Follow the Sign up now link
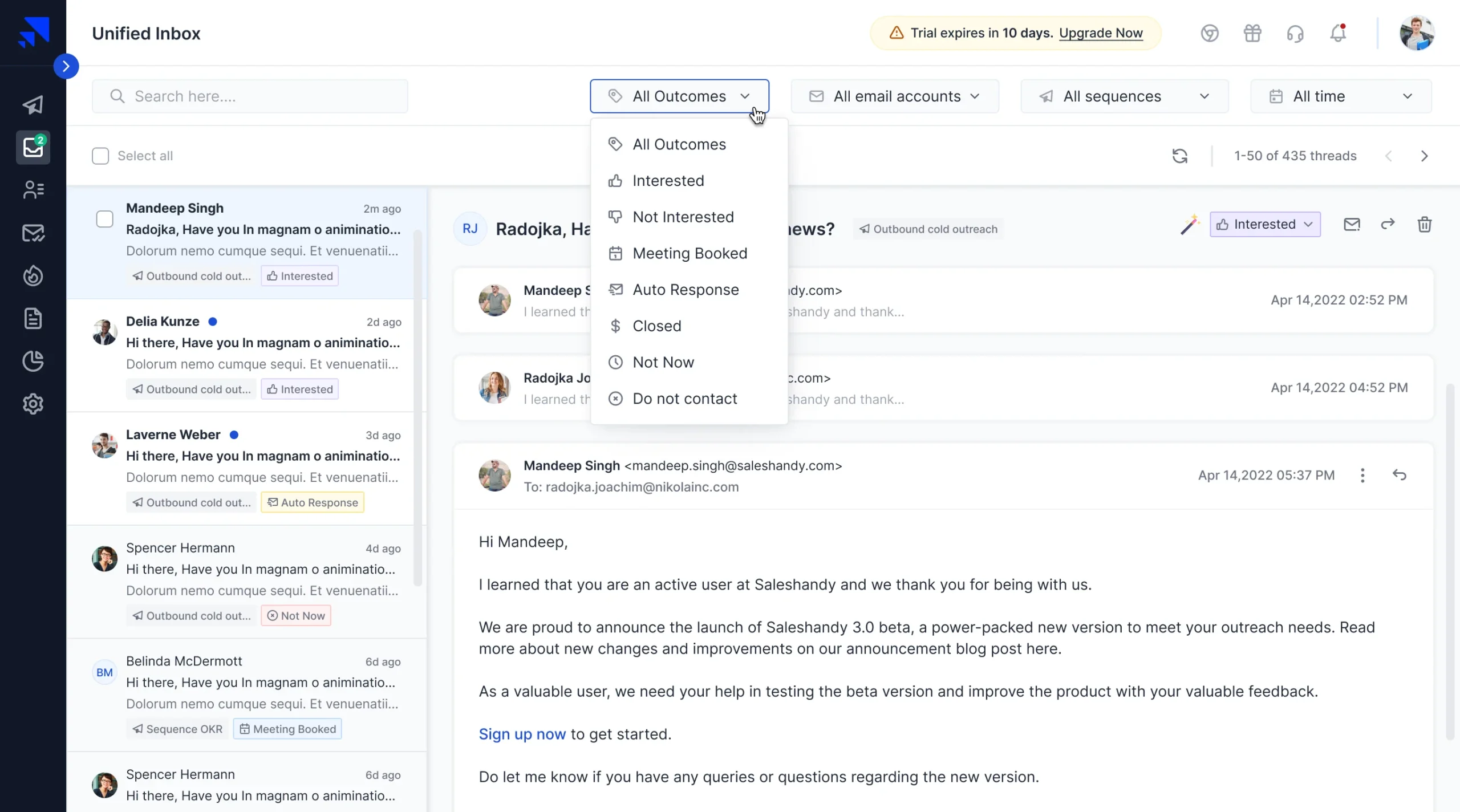The width and height of the screenshot is (1460, 812). tap(522, 734)
